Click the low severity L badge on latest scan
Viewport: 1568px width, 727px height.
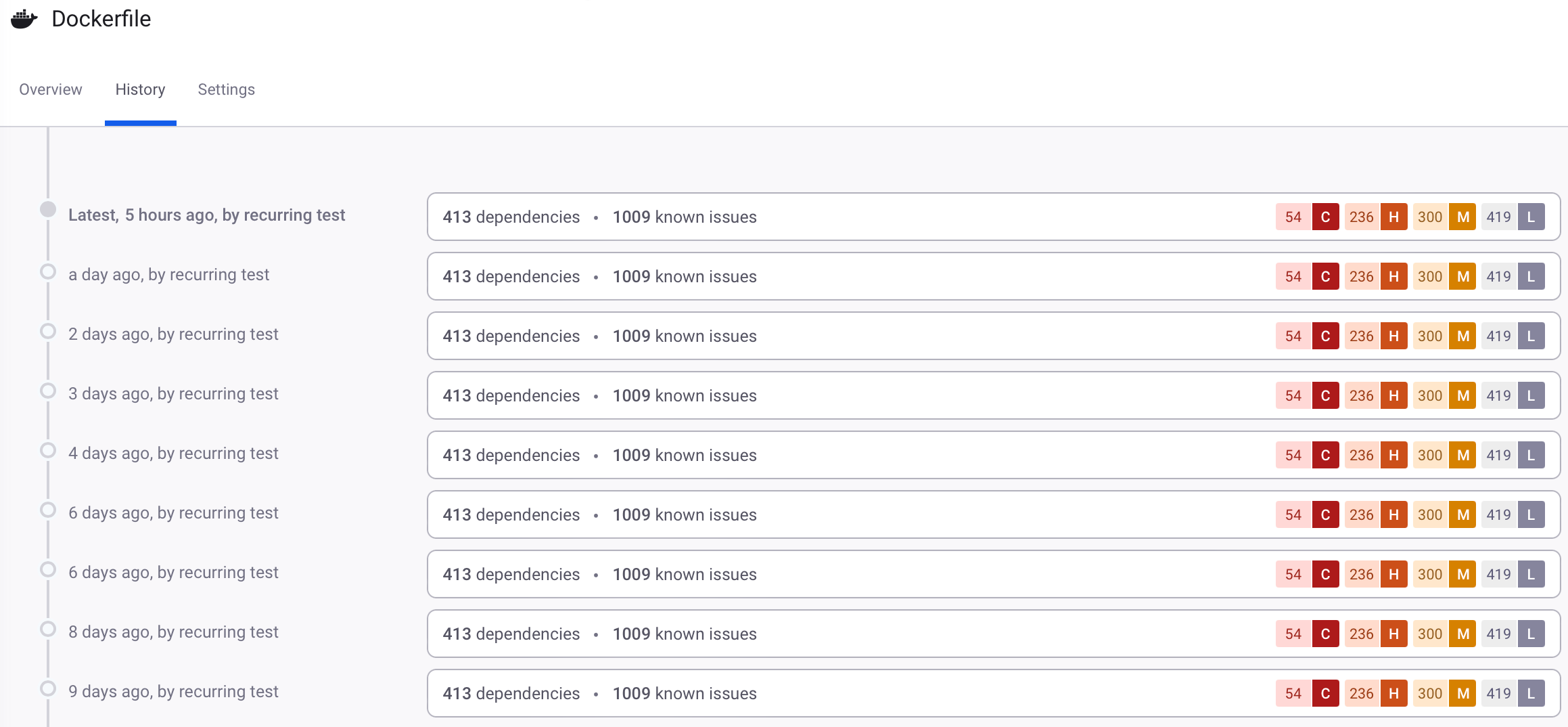tap(1532, 217)
